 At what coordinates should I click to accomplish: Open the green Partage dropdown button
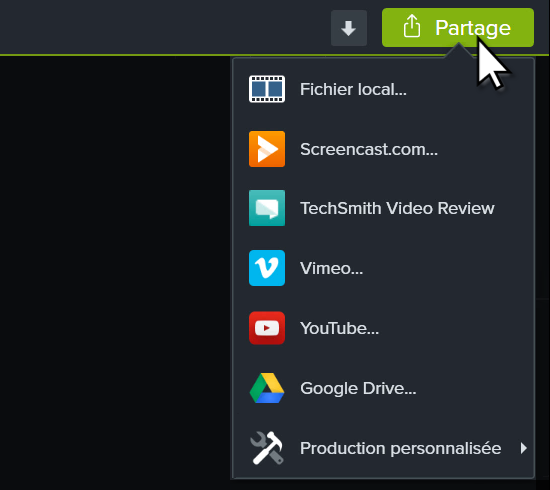click(458, 27)
